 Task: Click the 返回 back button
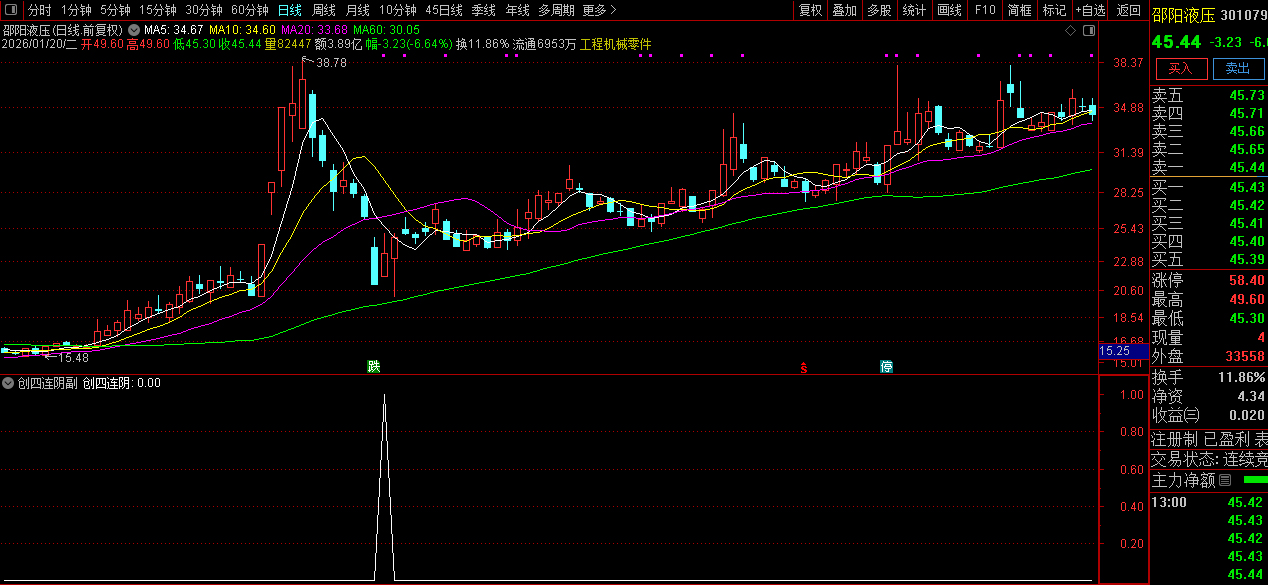[x=1128, y=10]
